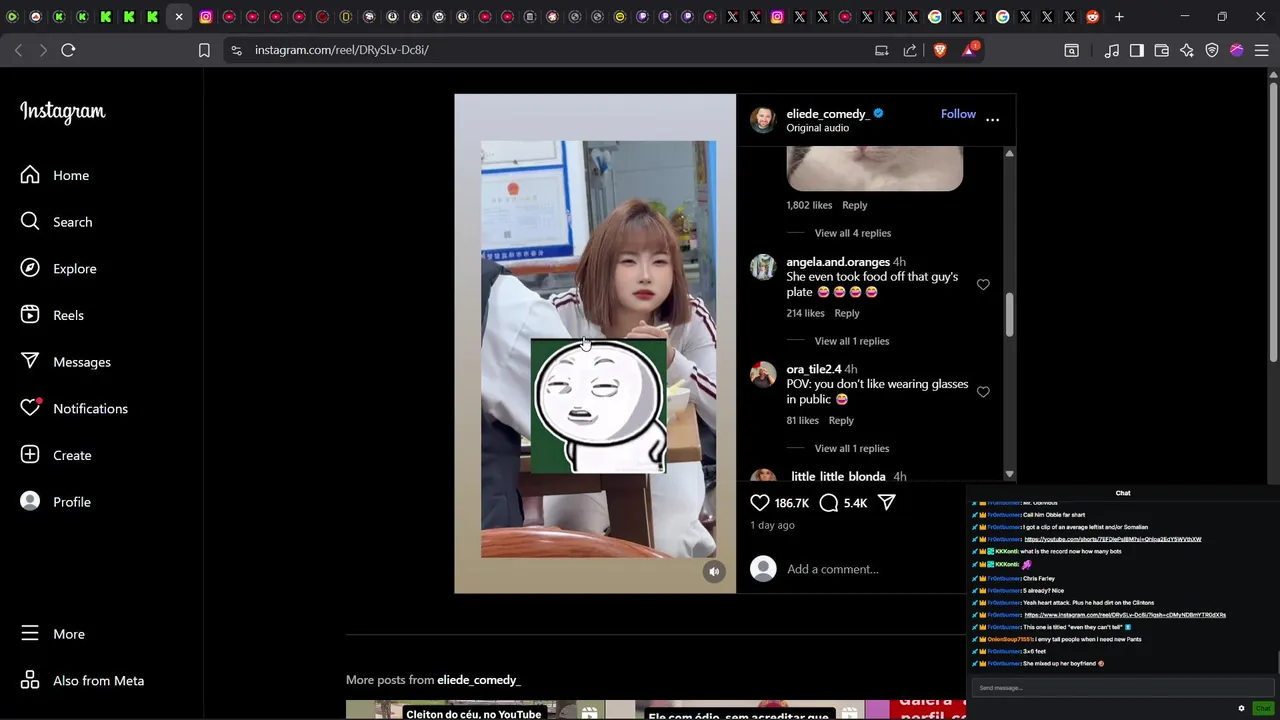Close the active browser tab
The height and width of the screenshot is (720, 1280).
click(179, 17)
